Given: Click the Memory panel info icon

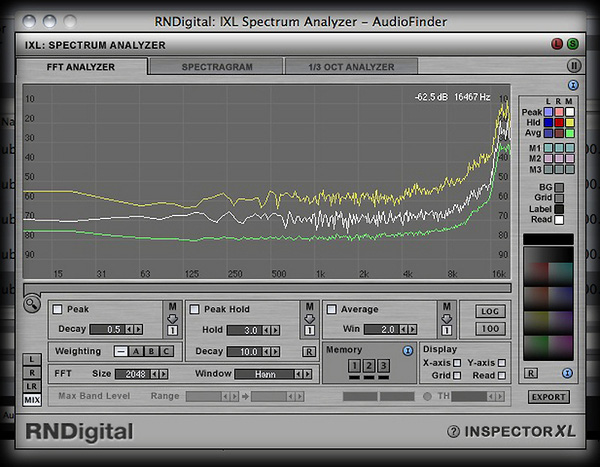Looking at the screenshot, I should pos(408,351).
